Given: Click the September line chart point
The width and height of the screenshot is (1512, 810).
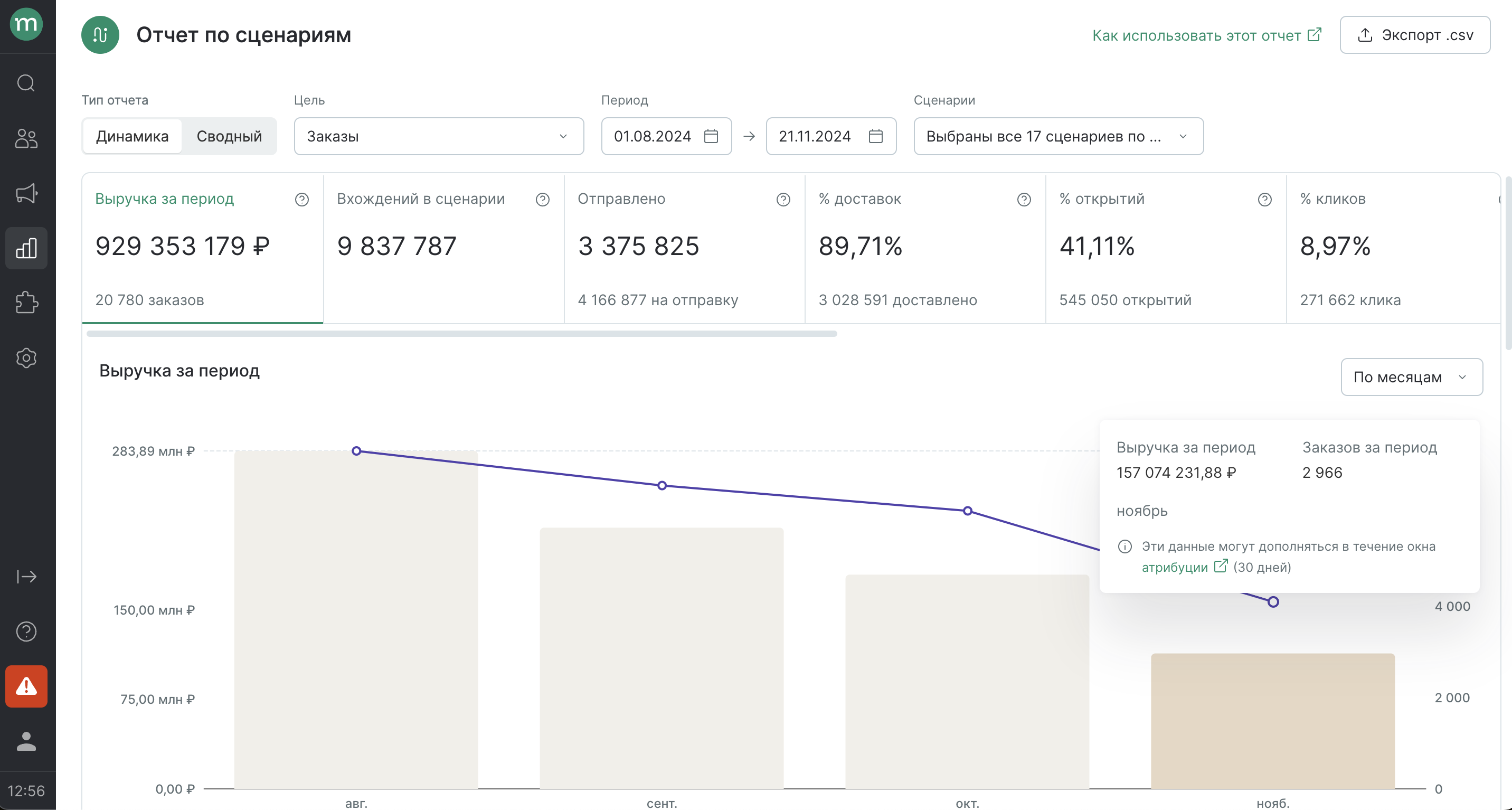Looking at the screenshot, I should (x=662, y=485).
